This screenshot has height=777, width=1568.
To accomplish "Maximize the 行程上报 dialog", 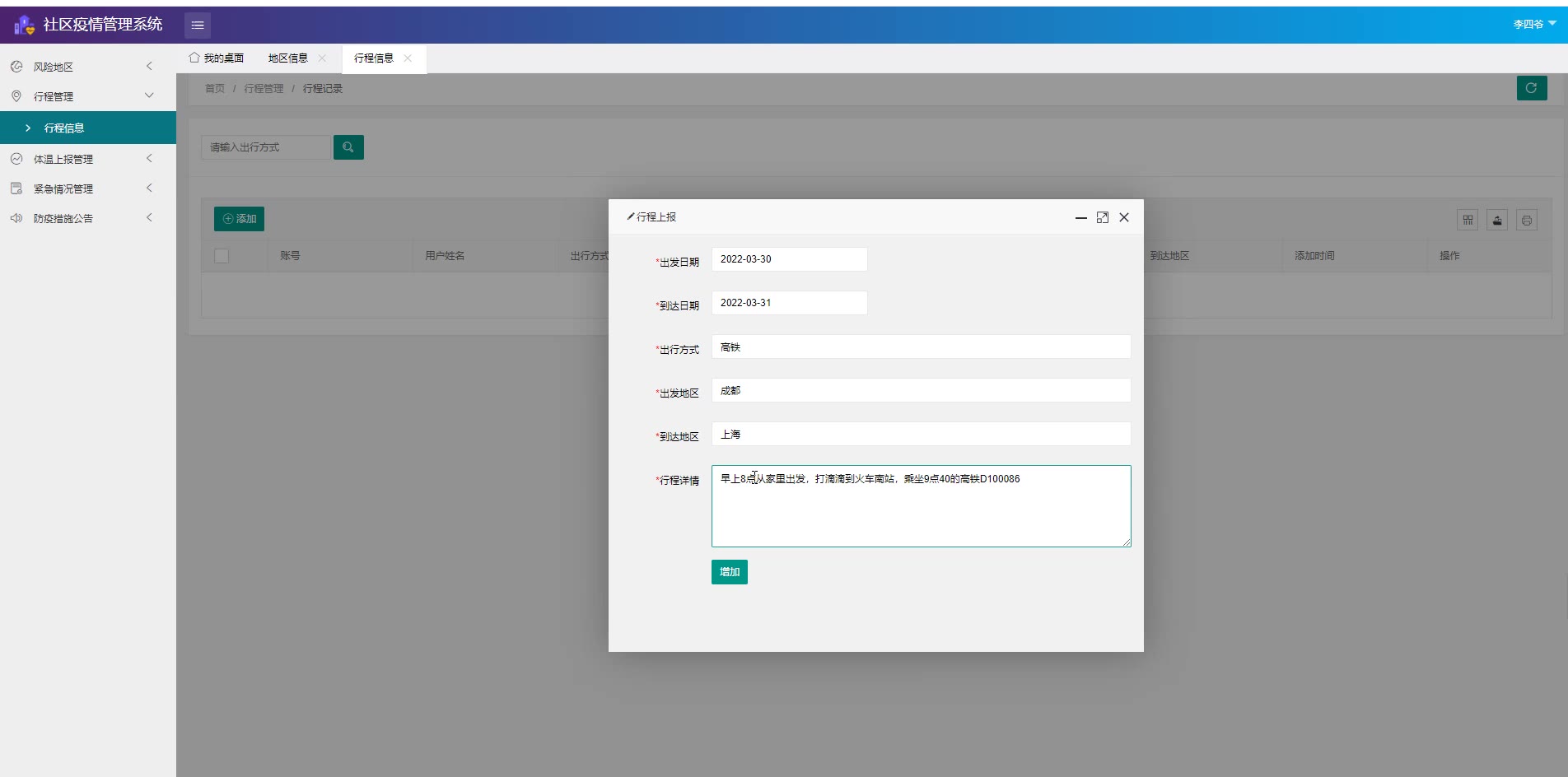I will [1103, 217].
